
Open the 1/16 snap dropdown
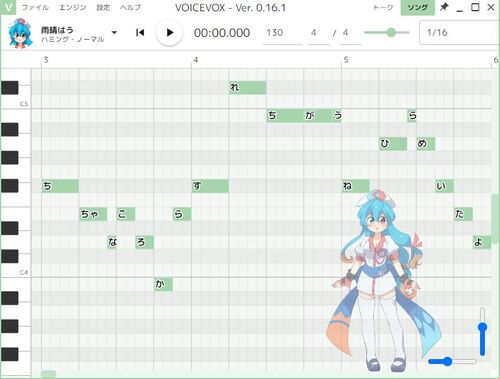point(459,33)
